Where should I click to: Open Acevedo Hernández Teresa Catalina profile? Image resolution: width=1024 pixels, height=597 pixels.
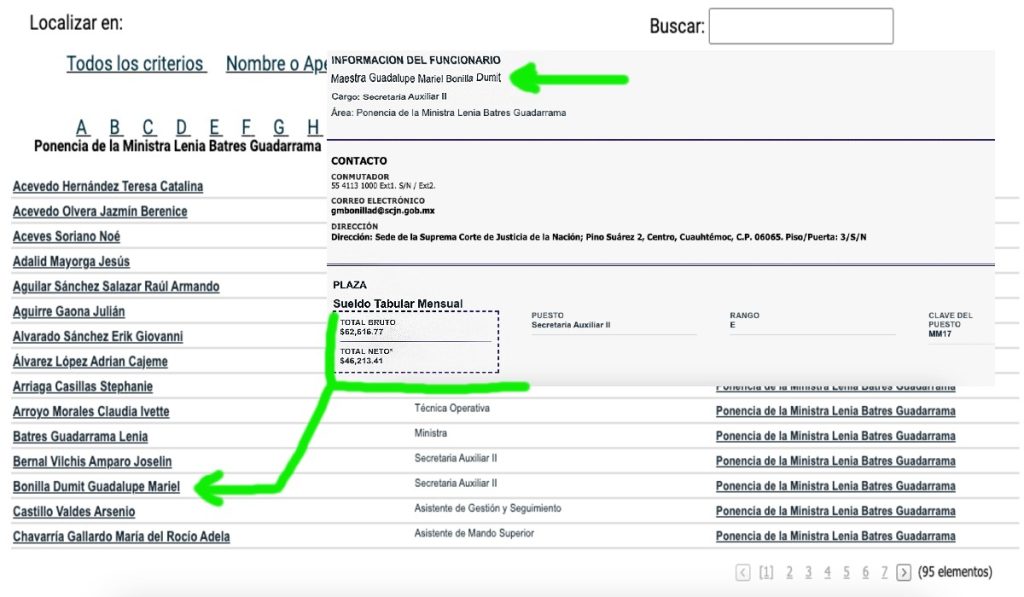(108, 186)
